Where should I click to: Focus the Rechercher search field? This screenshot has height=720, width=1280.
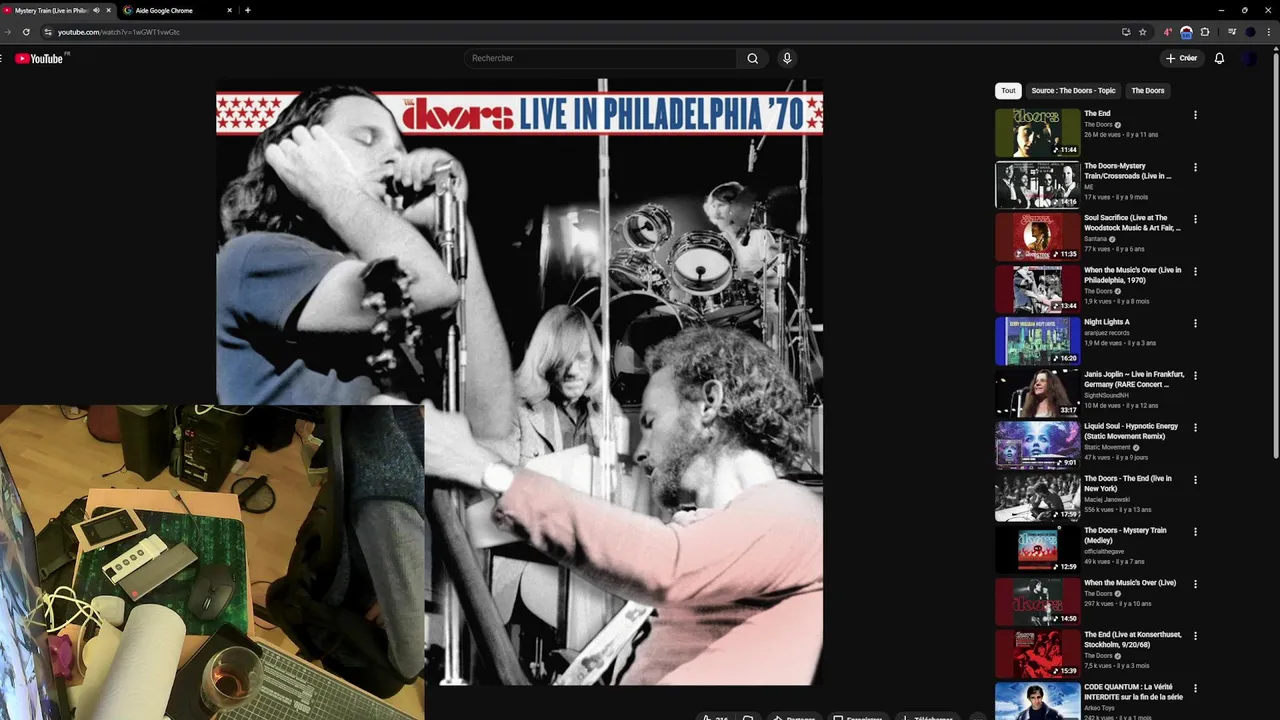(x=602, y=58)
